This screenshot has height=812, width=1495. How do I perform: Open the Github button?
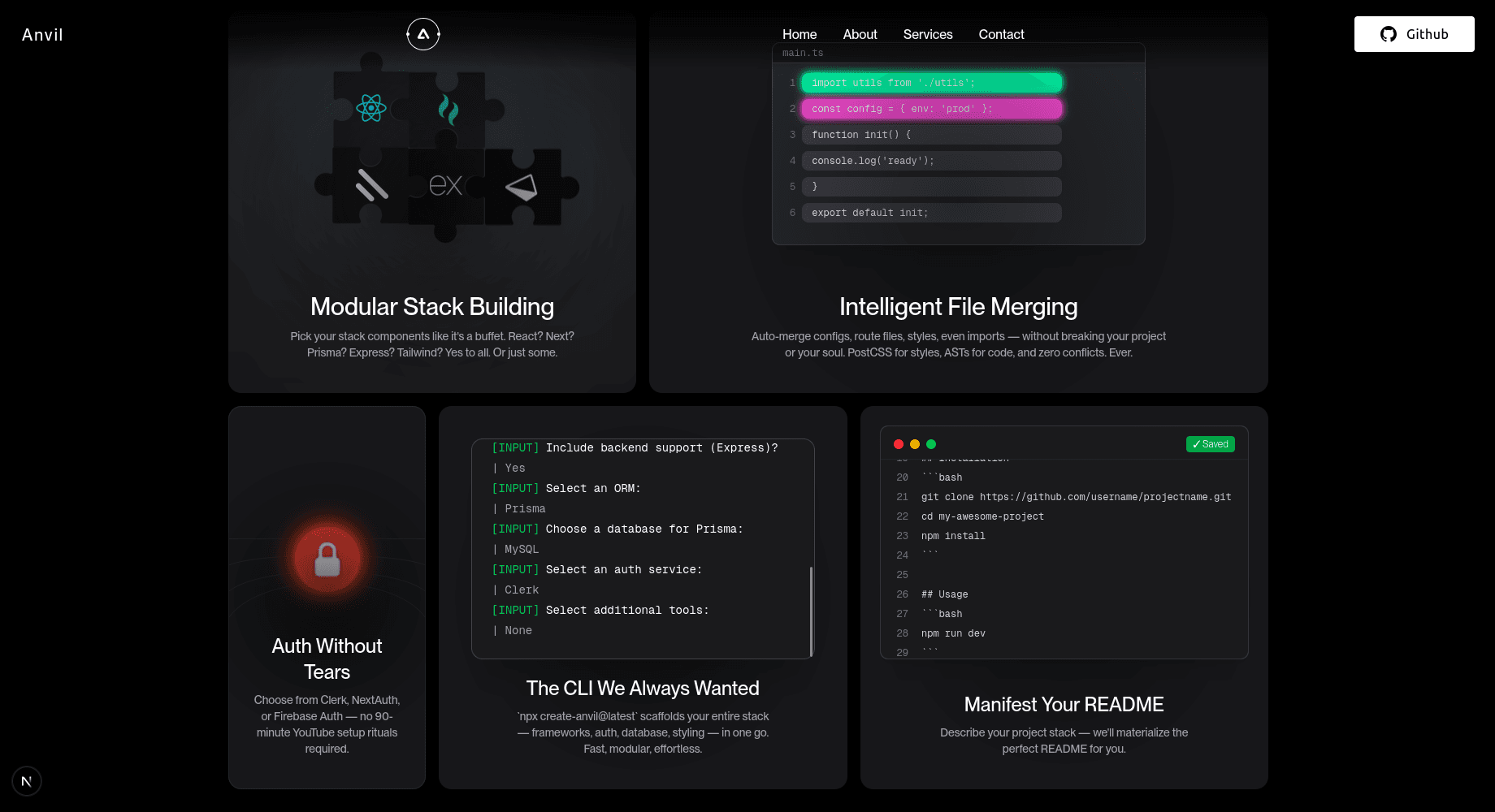[1414, 34]
